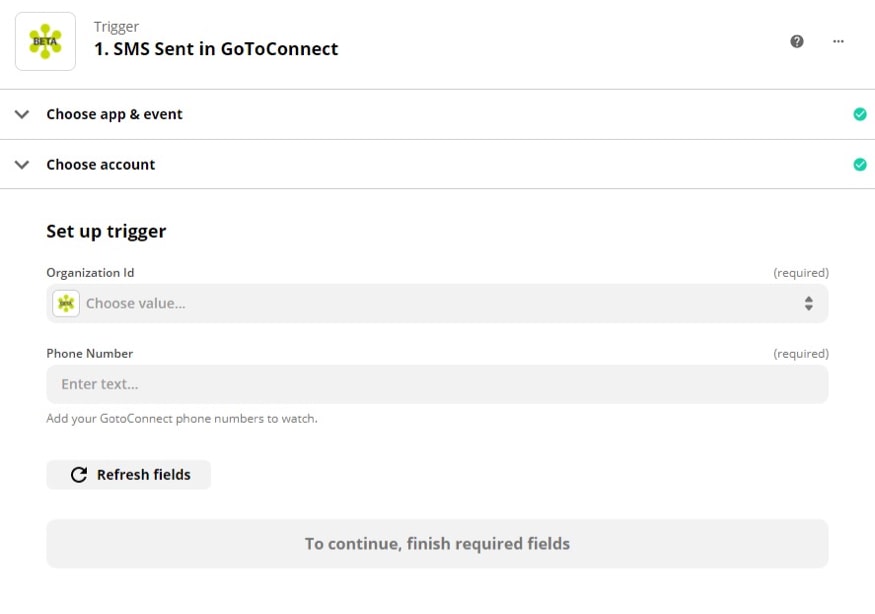Image resolution: width=875 pixels, height=614 pixels.
Task: Click green checkmark beside Choose account
Action: (x=860, y=164)
